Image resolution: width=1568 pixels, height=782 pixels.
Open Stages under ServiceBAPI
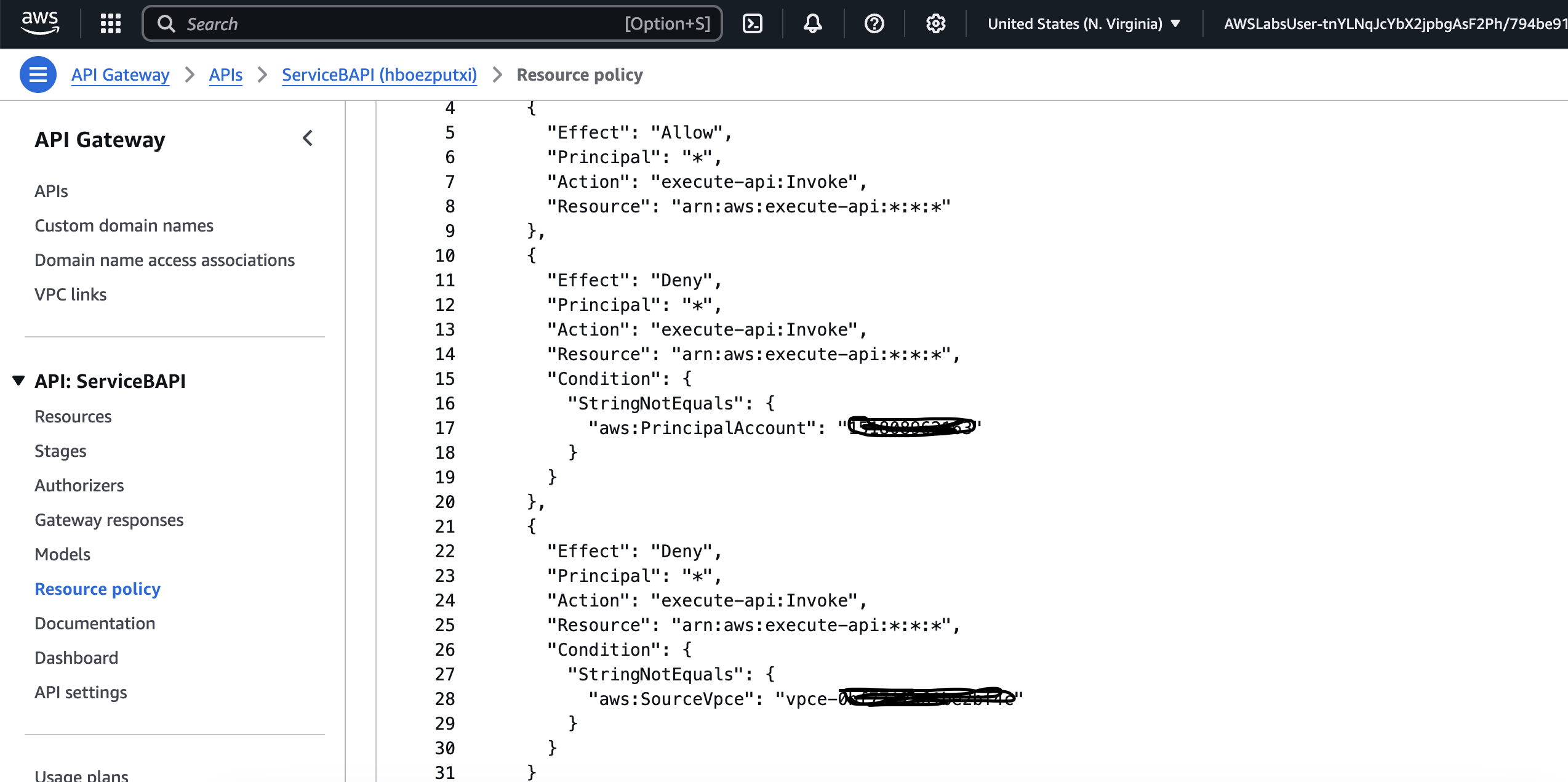pos(61,451)
